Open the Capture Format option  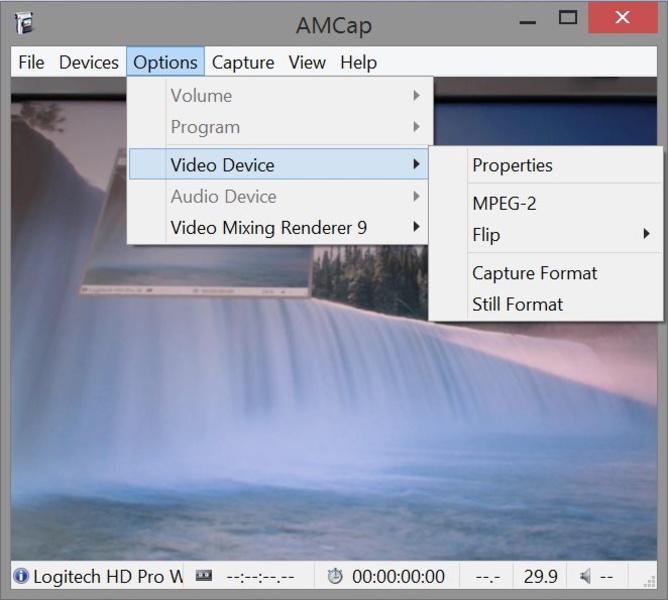(534, 273)
